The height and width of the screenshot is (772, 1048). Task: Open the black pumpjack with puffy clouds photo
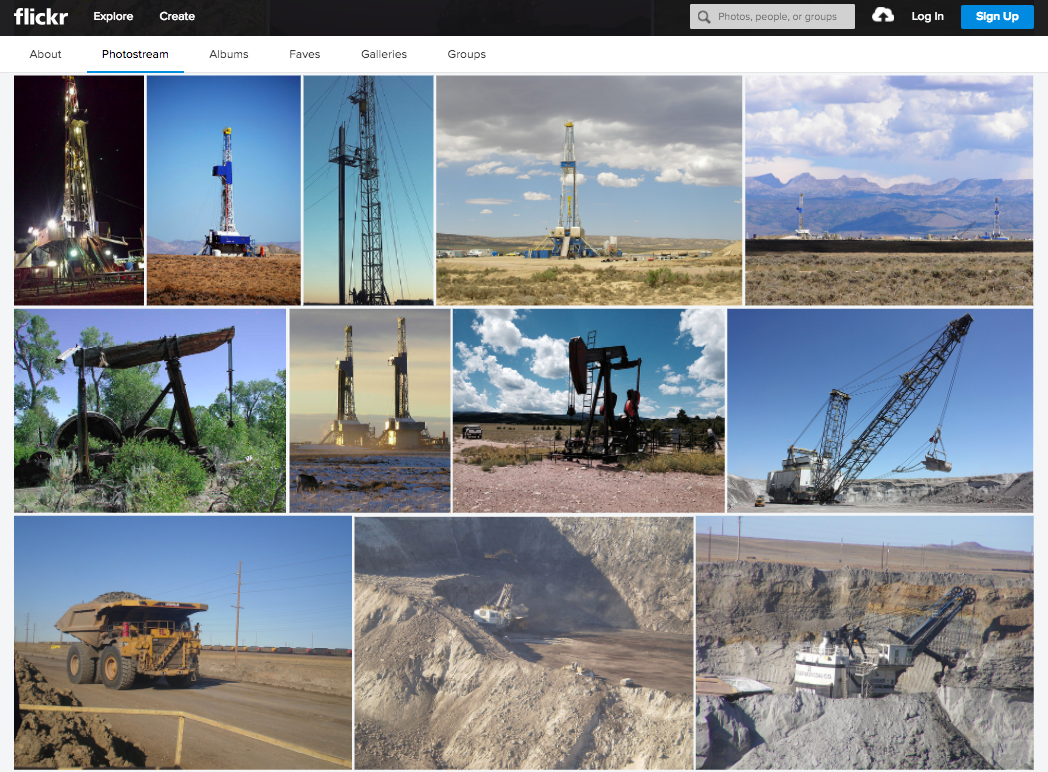tap(589, 410)
